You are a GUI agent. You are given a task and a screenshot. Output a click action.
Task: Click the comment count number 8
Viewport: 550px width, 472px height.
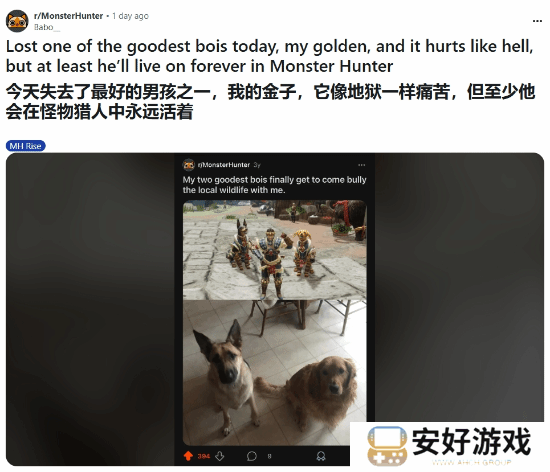click(x=269, y=456)
